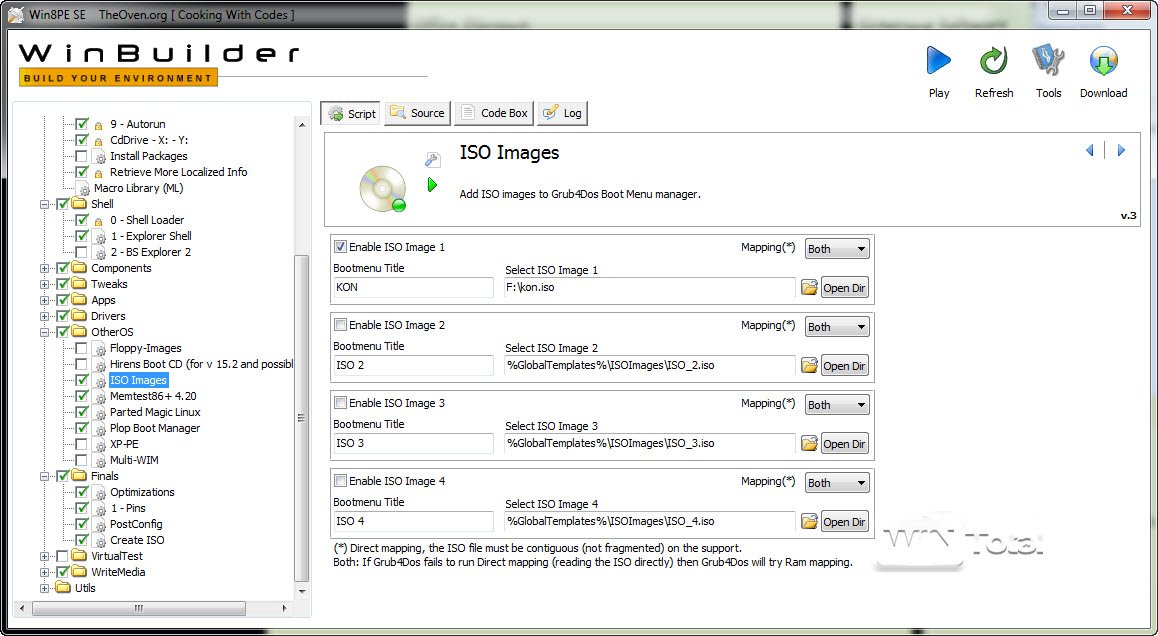The image size is (1158, 636).
Task: Browse folder icon for ISO Image 3
Action: tap(809, 443)
